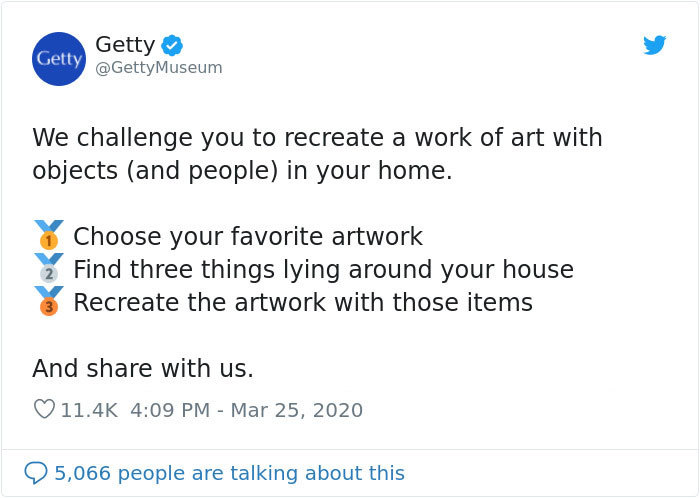View 5,066 people are talking about this
The height and width of the screenshot is (498, 700).
[x=230, y=473]
